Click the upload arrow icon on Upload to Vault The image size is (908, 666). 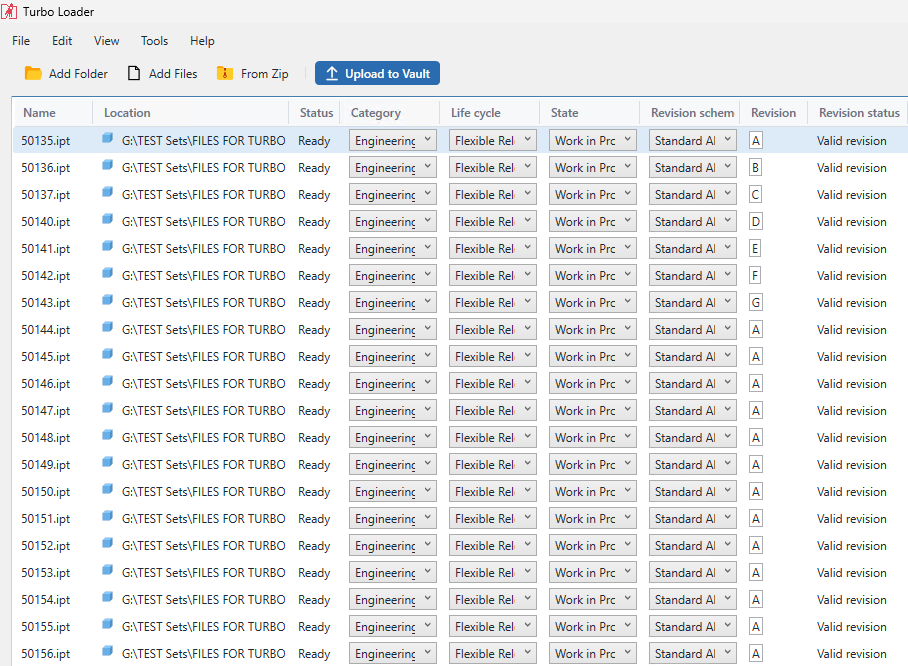pyautogui.click(x=332, y=74)
